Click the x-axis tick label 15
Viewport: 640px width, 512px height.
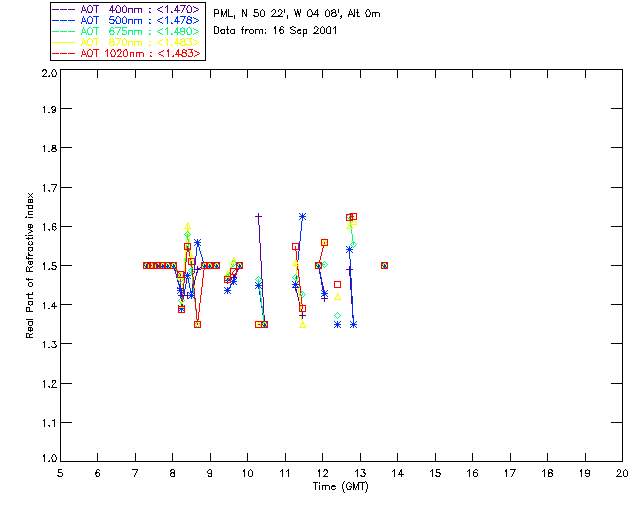pos(435,473)
